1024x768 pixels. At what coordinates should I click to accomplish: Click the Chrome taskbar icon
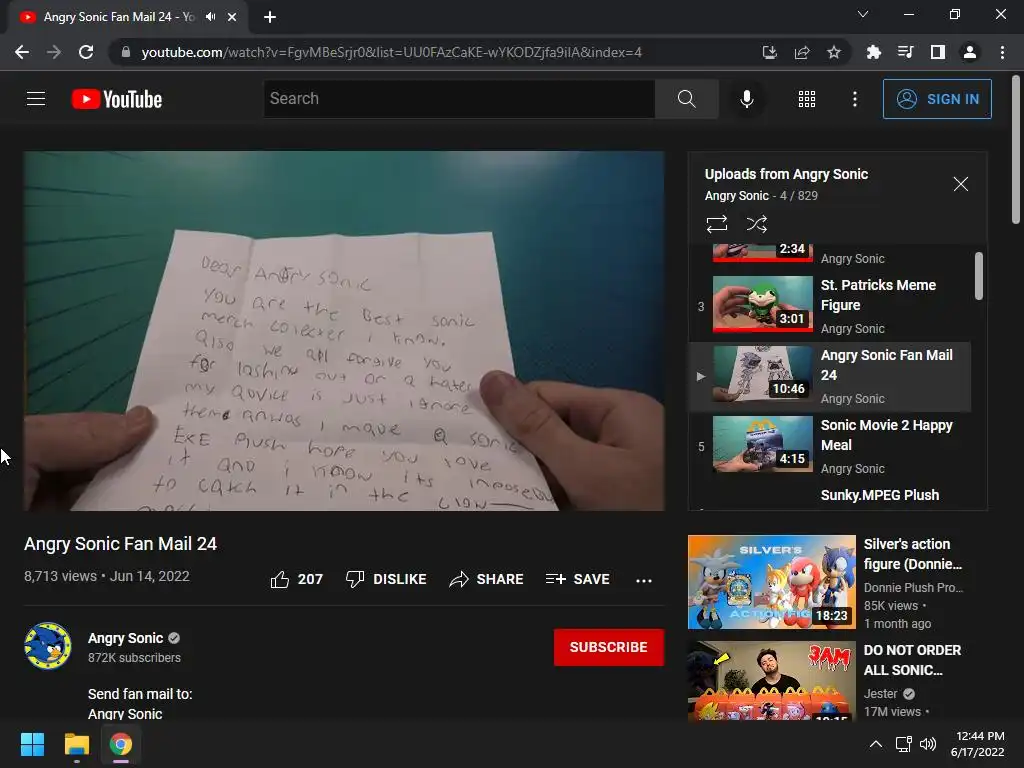click(121, 744)
